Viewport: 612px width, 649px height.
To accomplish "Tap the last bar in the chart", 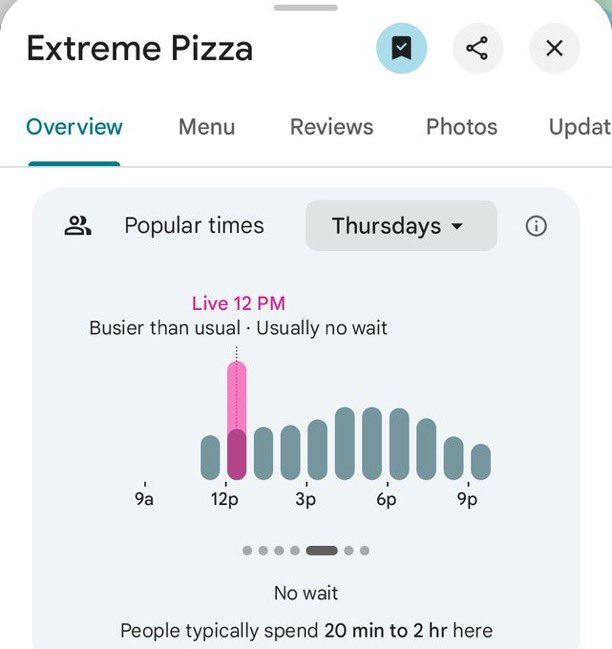I will click(x=480, y=461).
